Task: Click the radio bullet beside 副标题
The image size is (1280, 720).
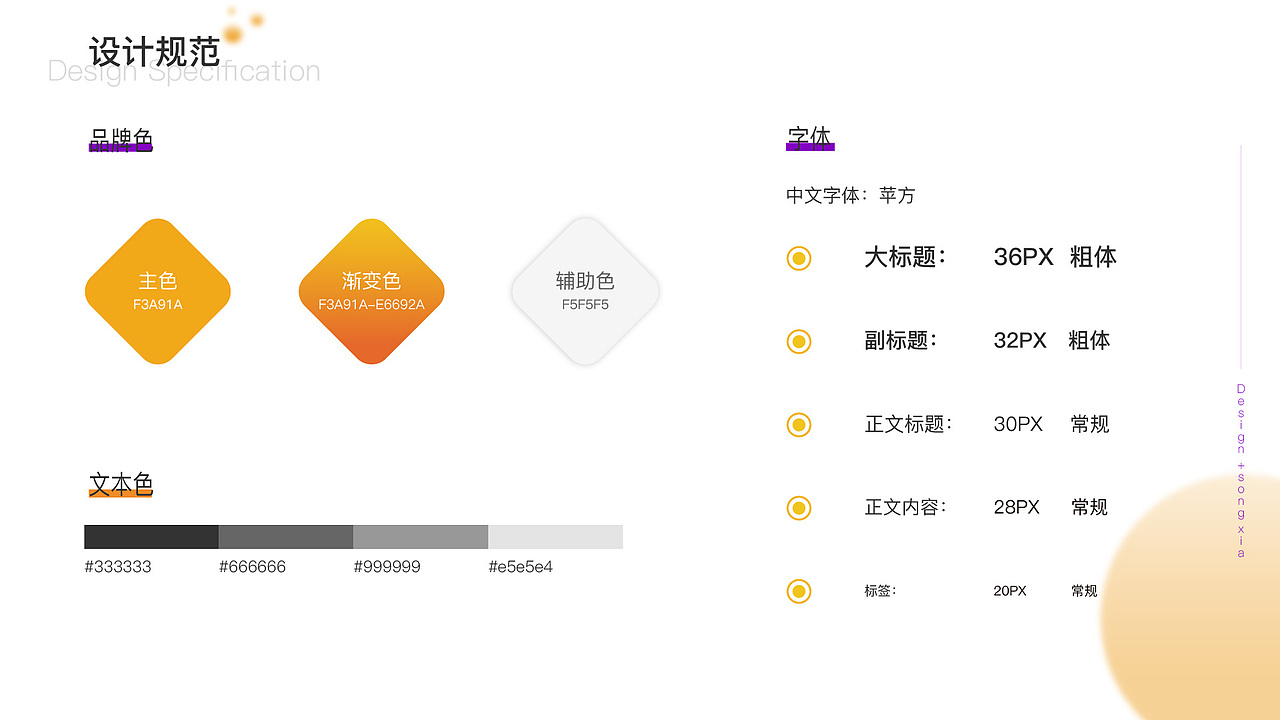Action: pos(798,342)
